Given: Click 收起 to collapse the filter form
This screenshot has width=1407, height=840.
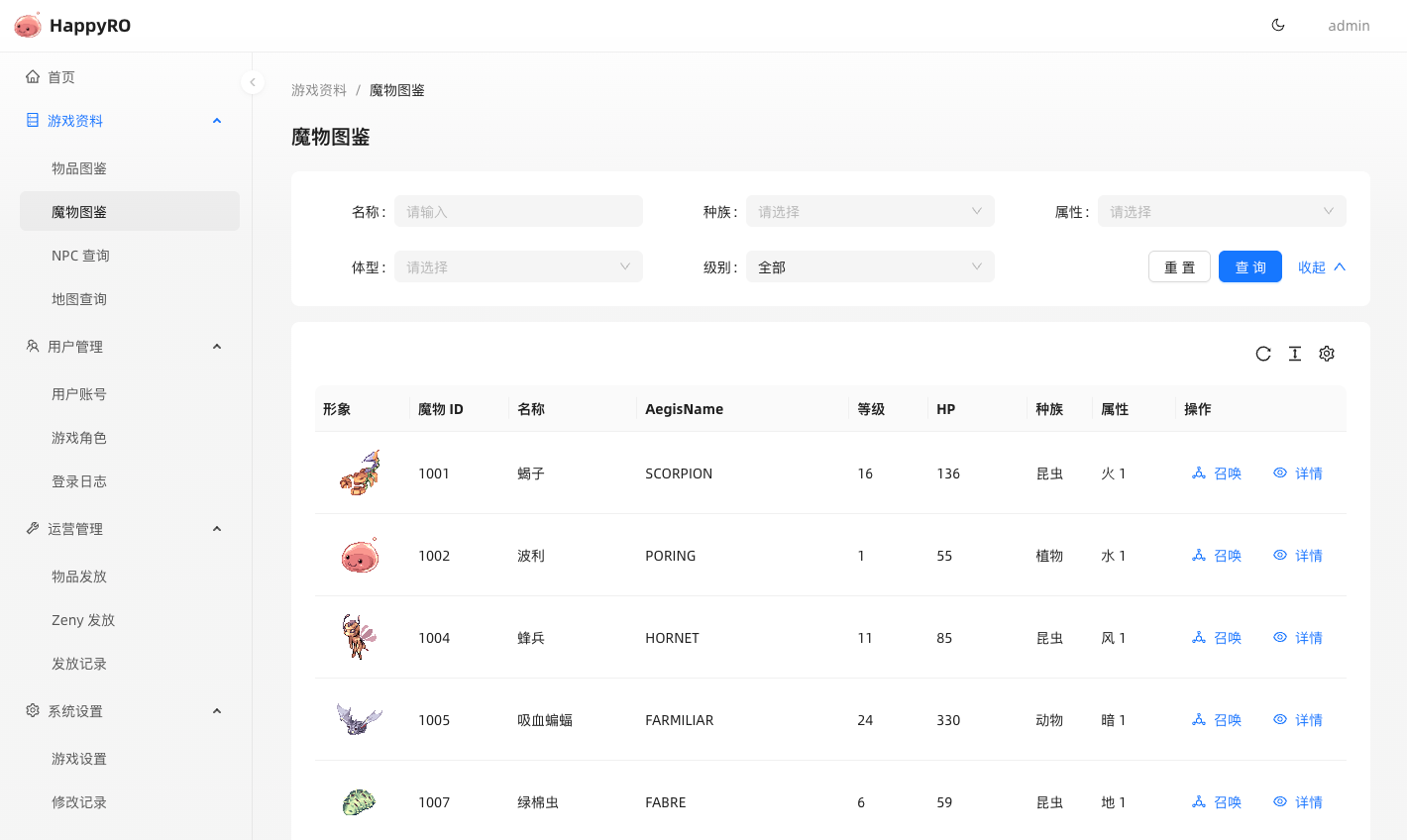Looking at the screenshot, I should (1322, 266).
